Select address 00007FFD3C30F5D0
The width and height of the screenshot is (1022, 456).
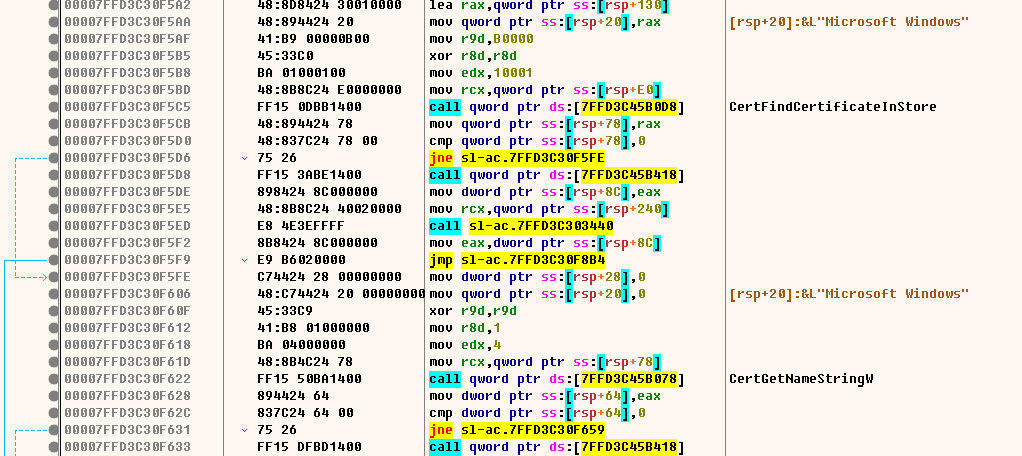point(127,141)
